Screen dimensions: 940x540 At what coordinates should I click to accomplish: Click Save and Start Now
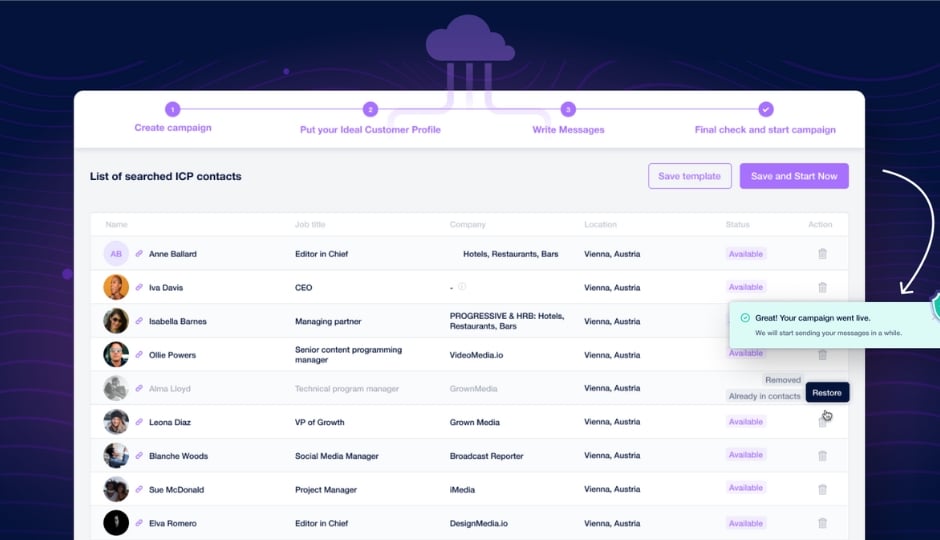coord(794,176)
